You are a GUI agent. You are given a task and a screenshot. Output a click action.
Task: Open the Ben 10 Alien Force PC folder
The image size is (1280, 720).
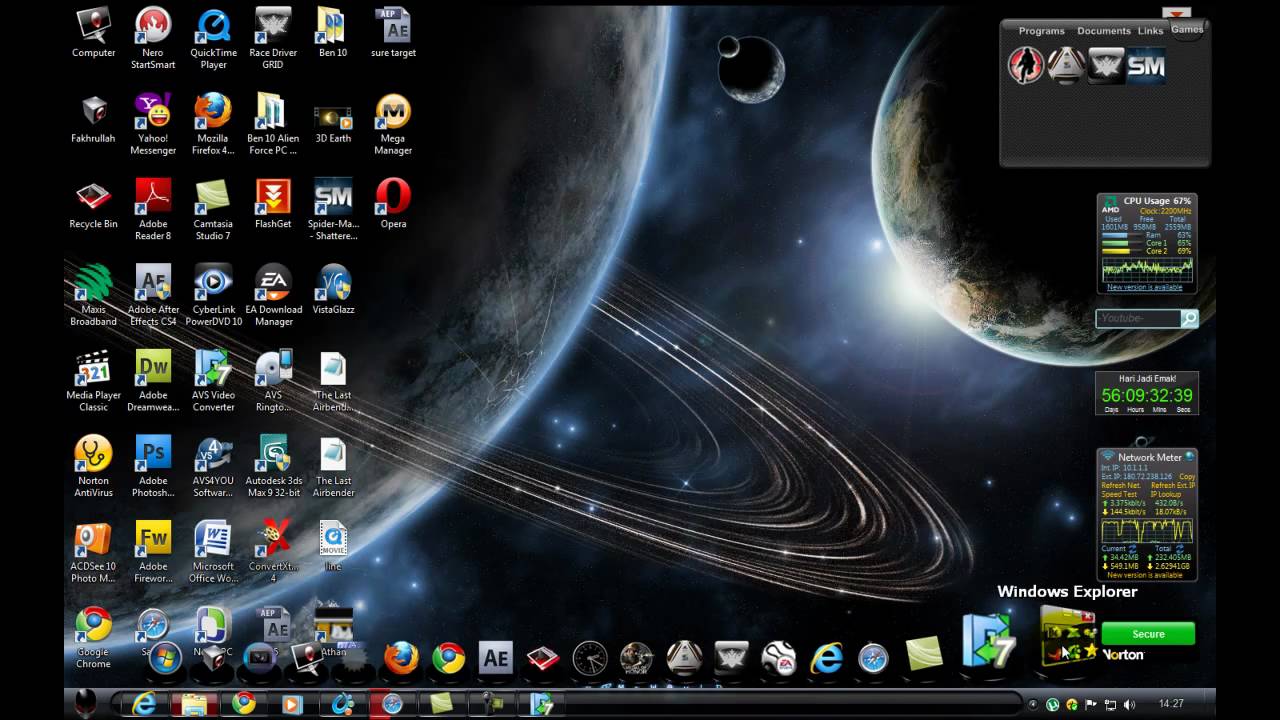[x=273, y=124]
